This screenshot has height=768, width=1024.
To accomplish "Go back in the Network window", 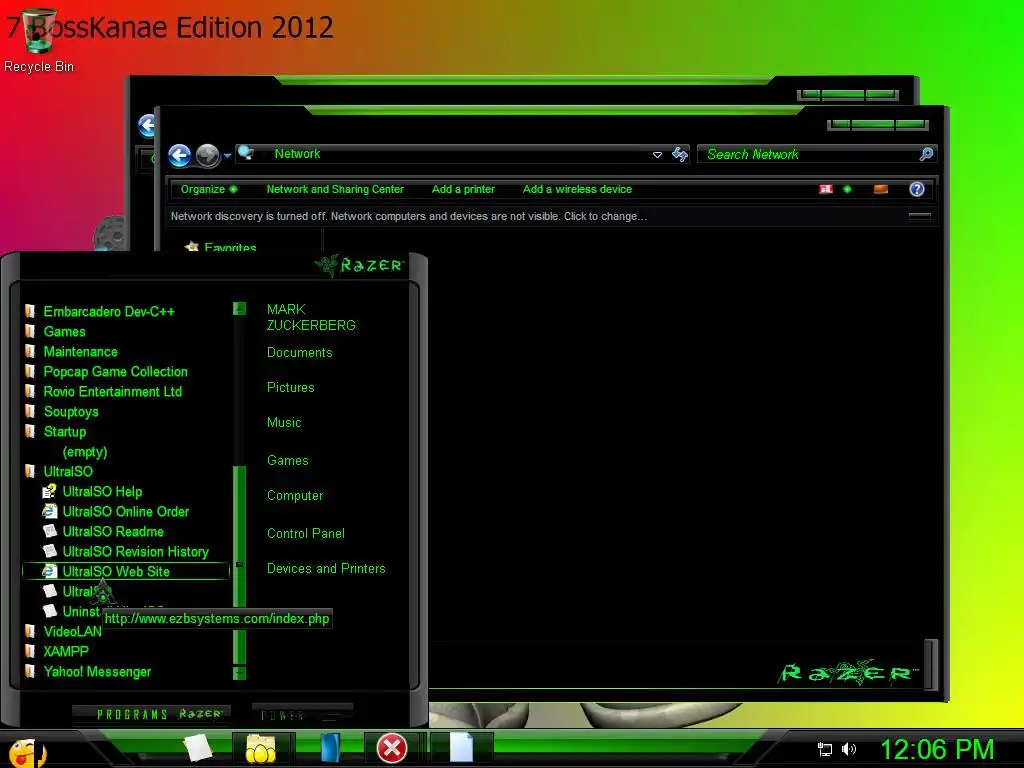I will coord(180,155).
